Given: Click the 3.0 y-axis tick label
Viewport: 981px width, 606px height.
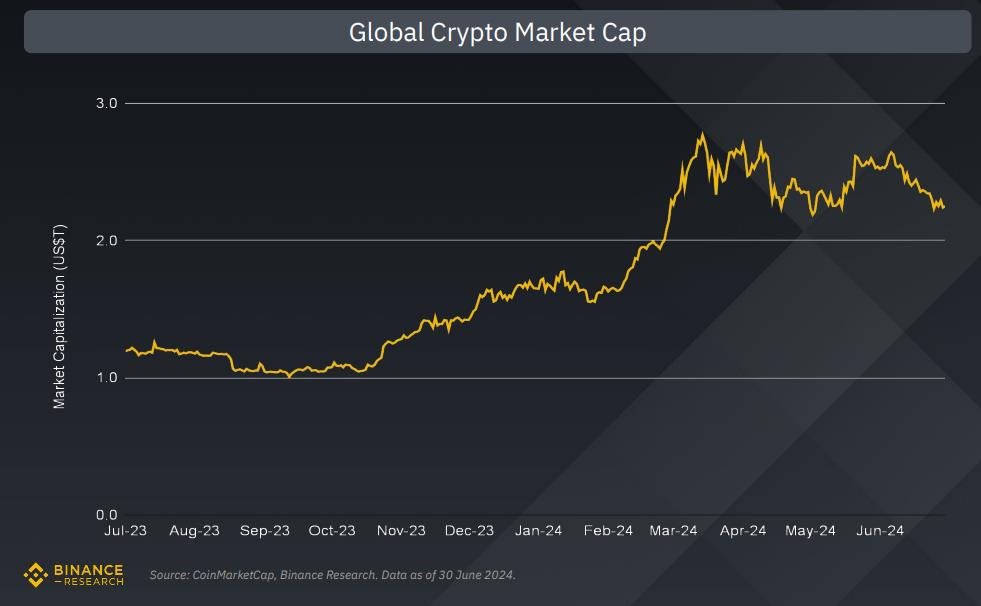Looking at the screenshot, I should [x=105, y=104].
